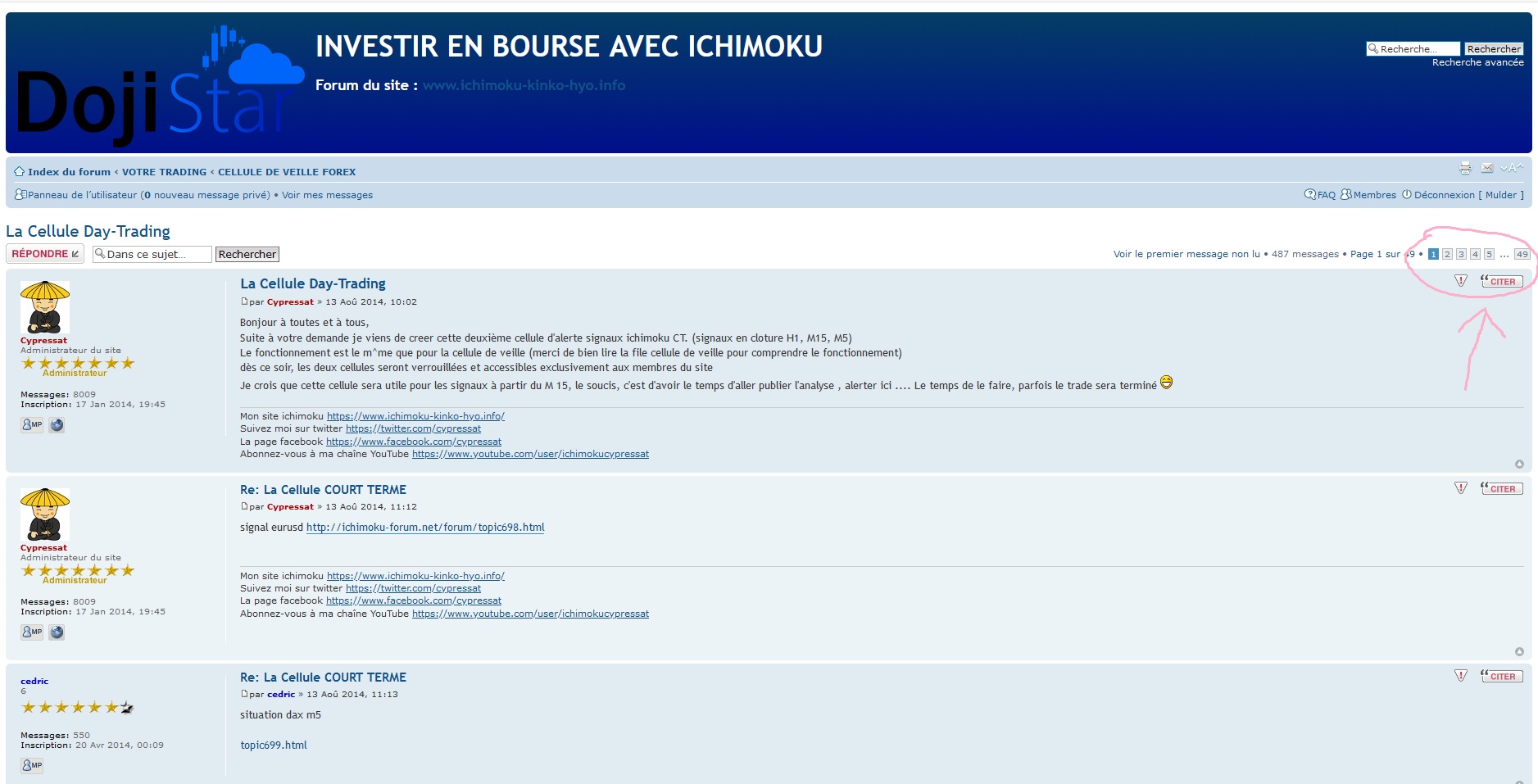The image size is (1538, 784).
Task: Click the cedric username above the star rank
Action: (34, 681)
